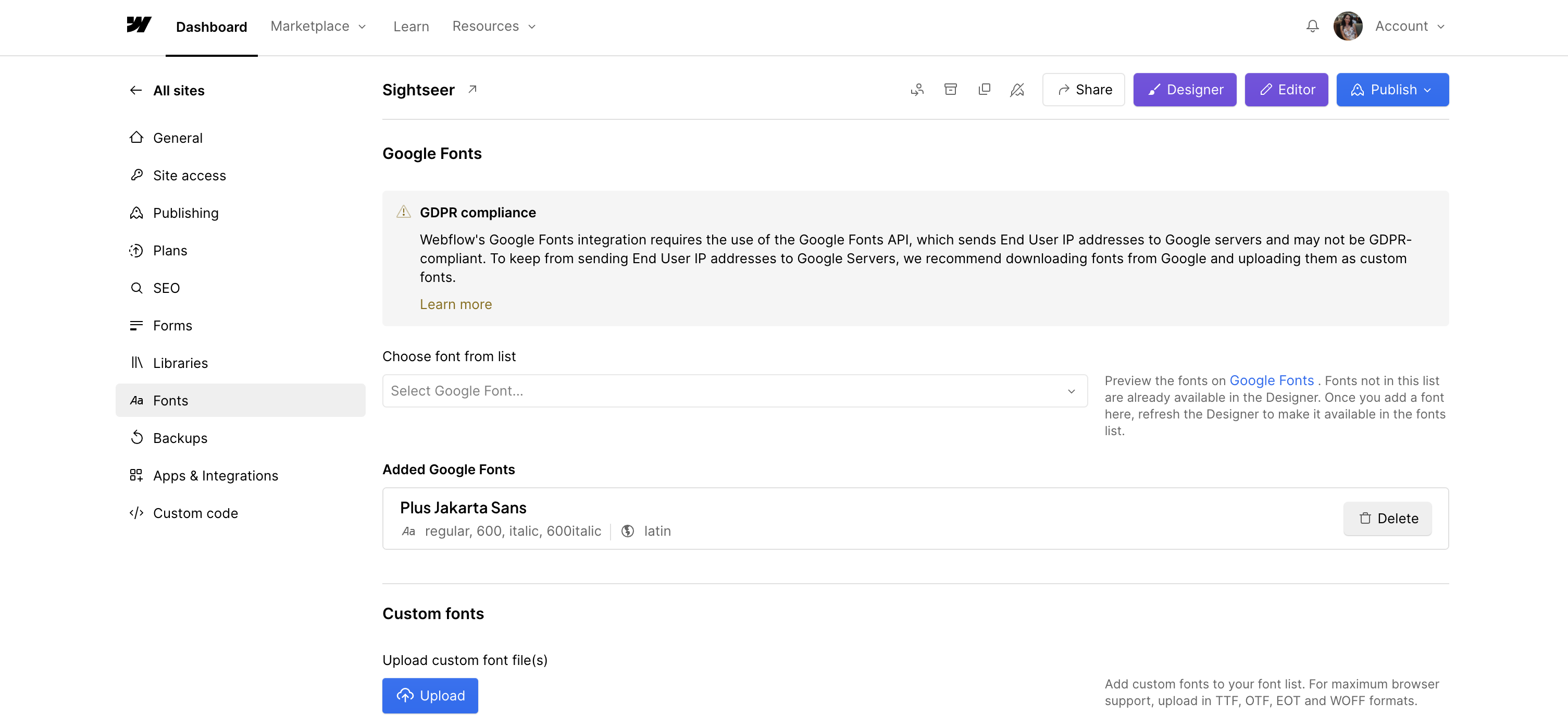
Task: Click Upload for custom font files
Action: coord(430,695)
